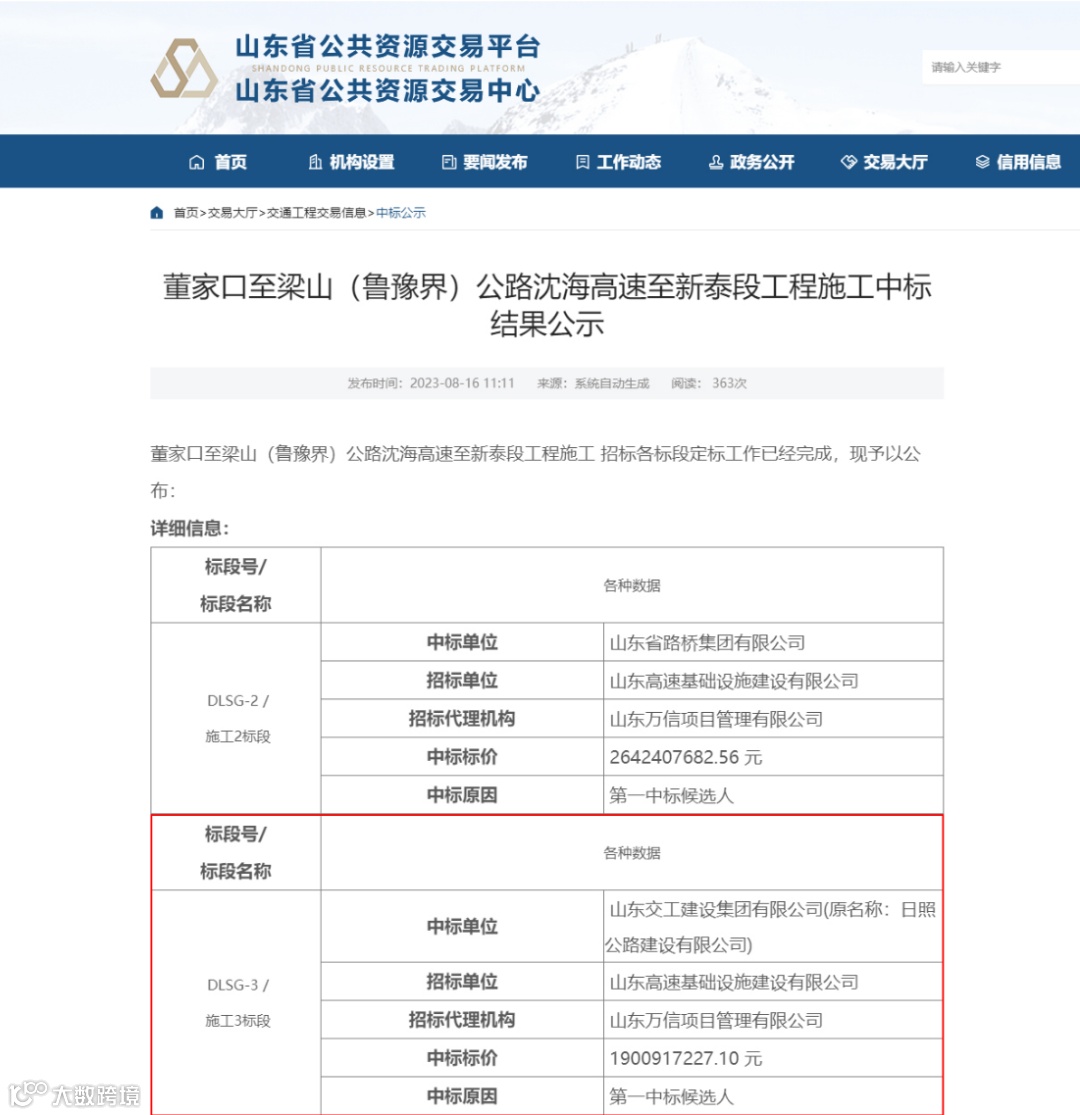Click the 中标公示 breadcrumb link
Screen dimensions: 1080x1115
[x=401, y=213]
